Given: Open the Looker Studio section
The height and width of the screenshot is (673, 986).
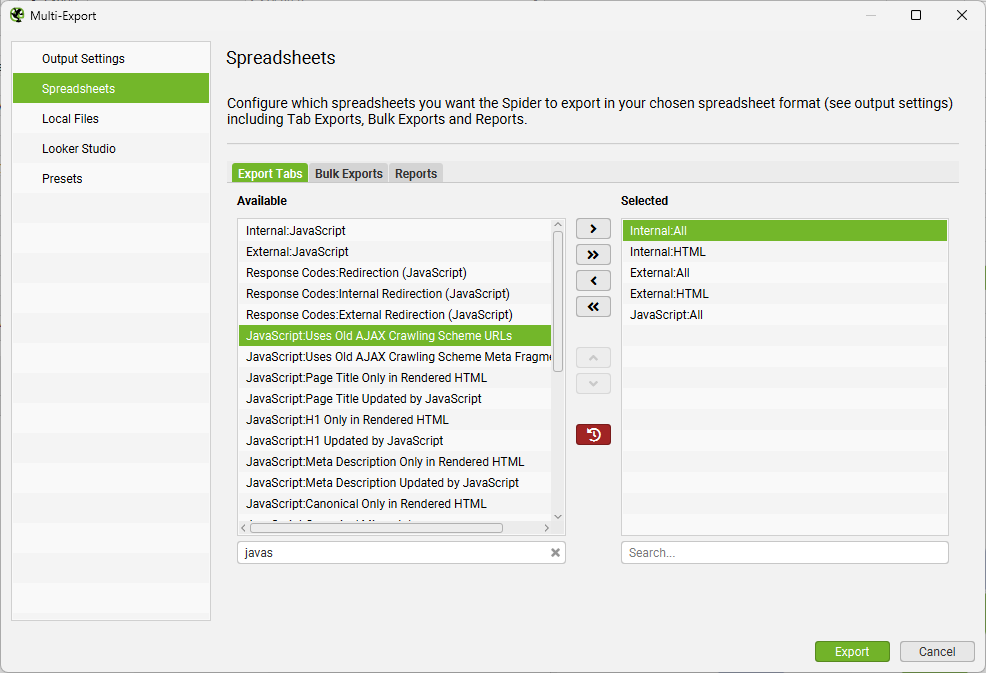Looking at the screenshot, I should 79,149.
